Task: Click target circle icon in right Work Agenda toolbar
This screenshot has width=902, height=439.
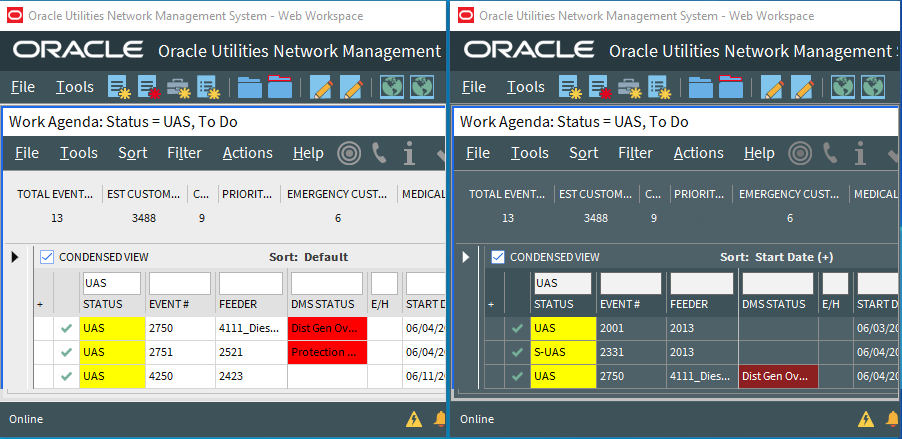Action: (800, 154)
